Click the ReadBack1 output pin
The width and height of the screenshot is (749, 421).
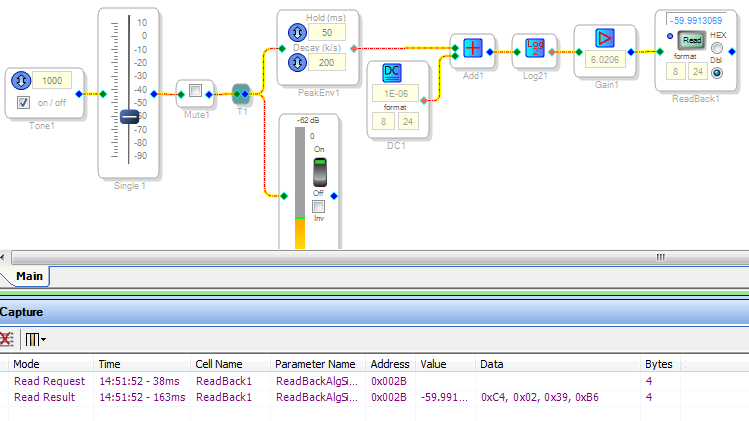[x=732, y=52]
